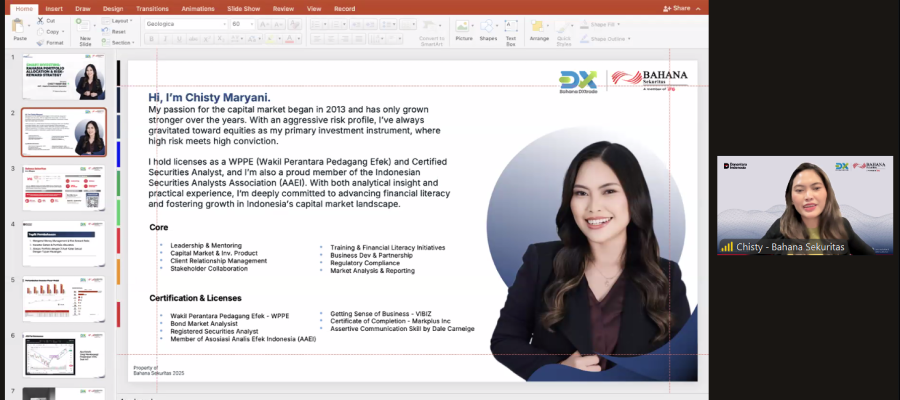Apply subscript formatting
Image resolution: width=900 pixels, height=400 pixels.
click(221, 39)
